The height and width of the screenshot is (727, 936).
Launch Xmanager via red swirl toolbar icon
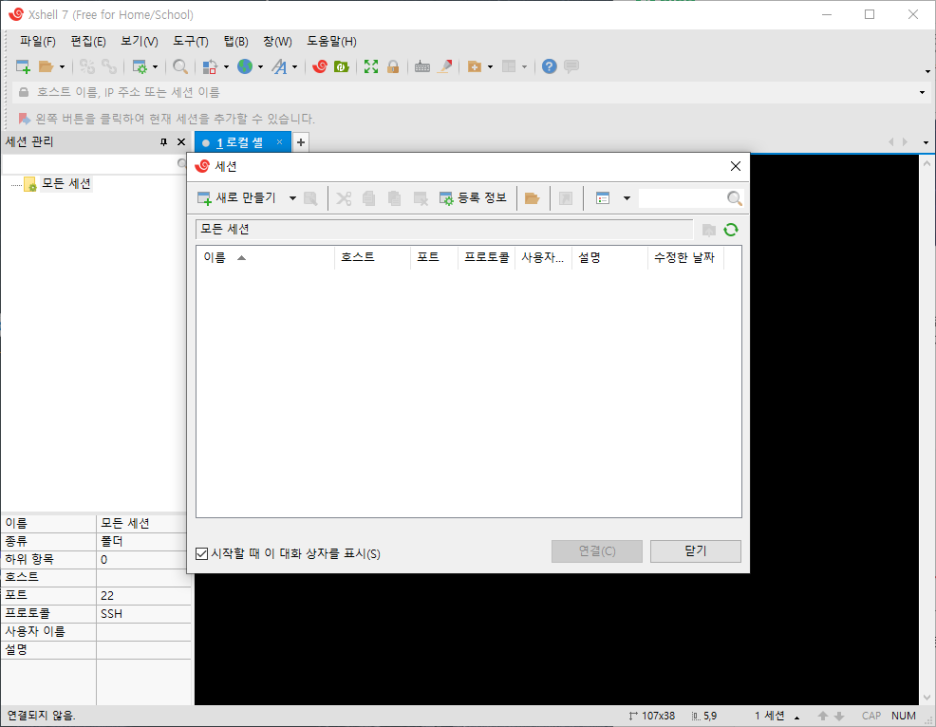click(320, 66)
